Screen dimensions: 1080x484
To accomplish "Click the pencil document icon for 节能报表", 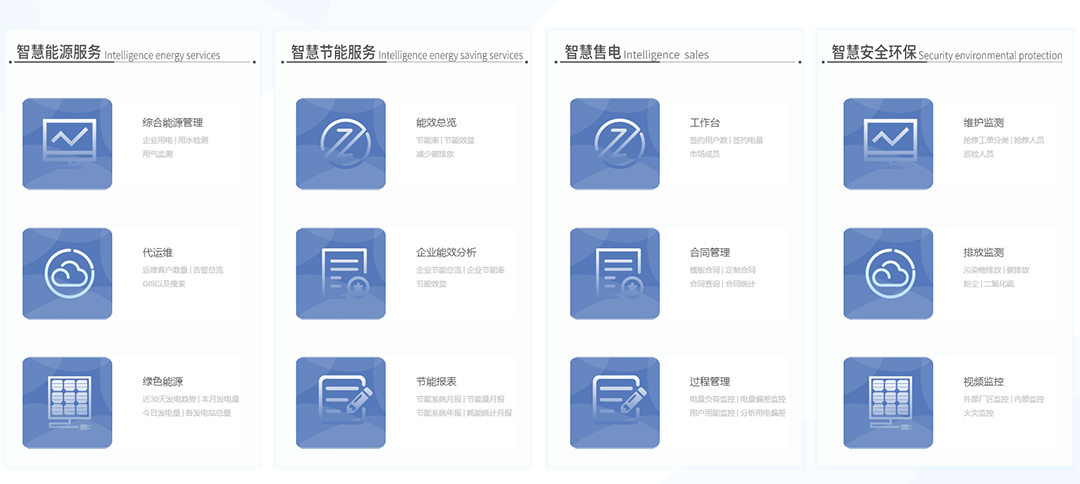I will point(341,402).
